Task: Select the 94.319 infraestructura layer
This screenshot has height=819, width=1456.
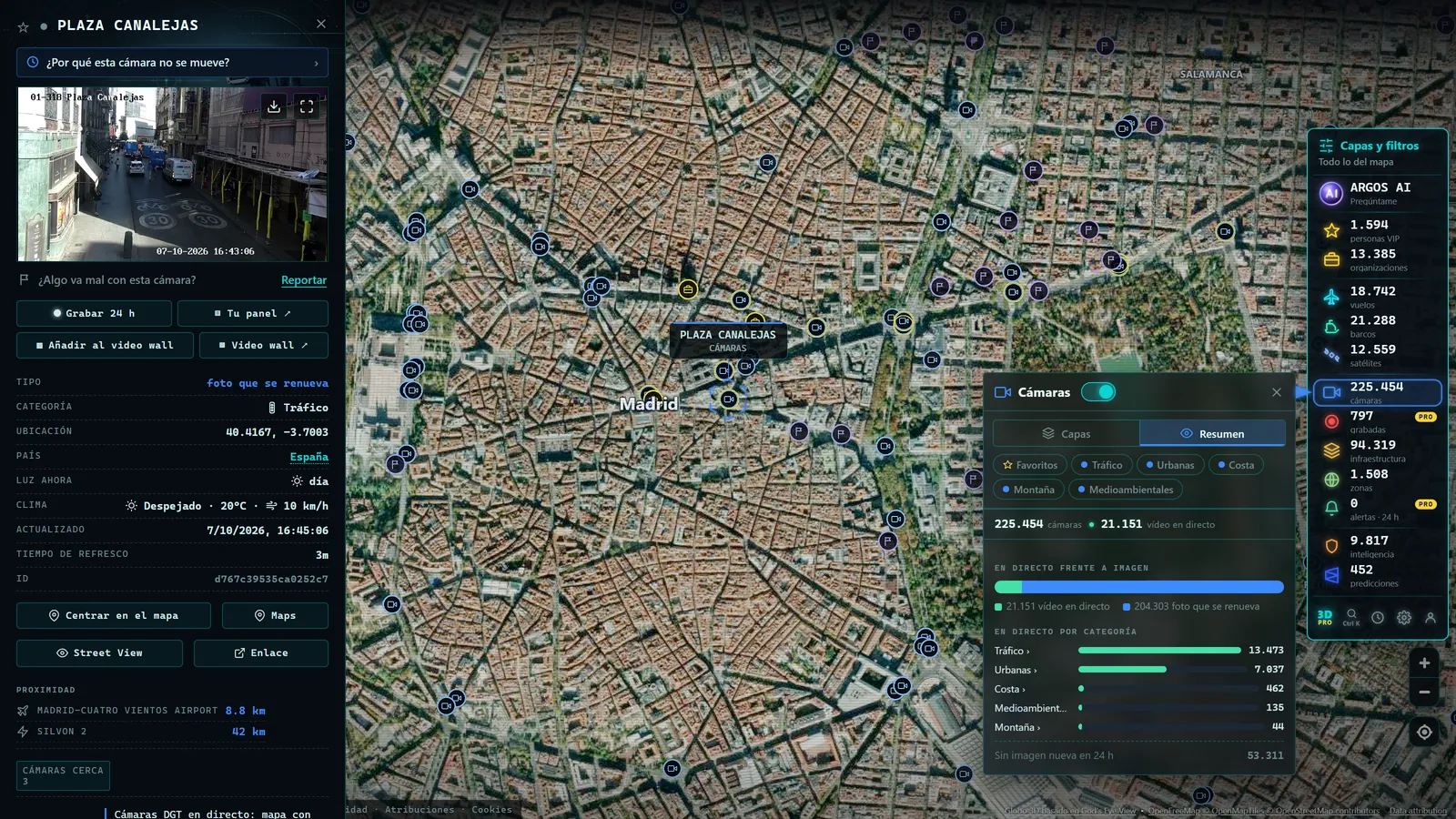Action: point(1378,450)
